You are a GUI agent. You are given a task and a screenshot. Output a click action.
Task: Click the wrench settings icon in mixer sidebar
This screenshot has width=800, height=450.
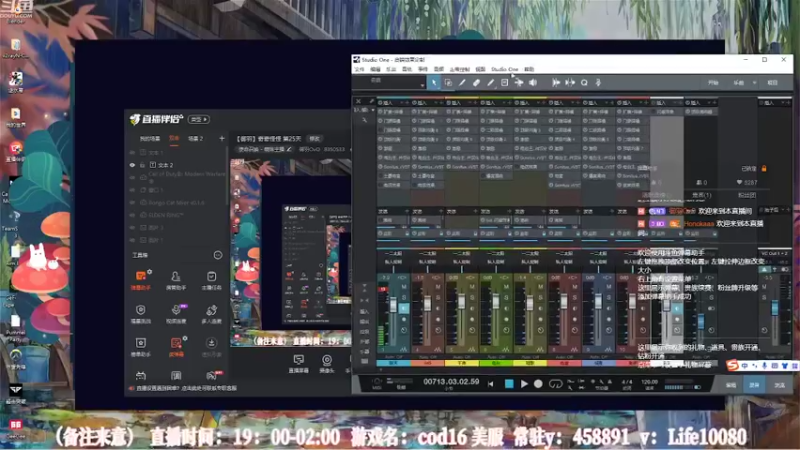click(364, 119)
